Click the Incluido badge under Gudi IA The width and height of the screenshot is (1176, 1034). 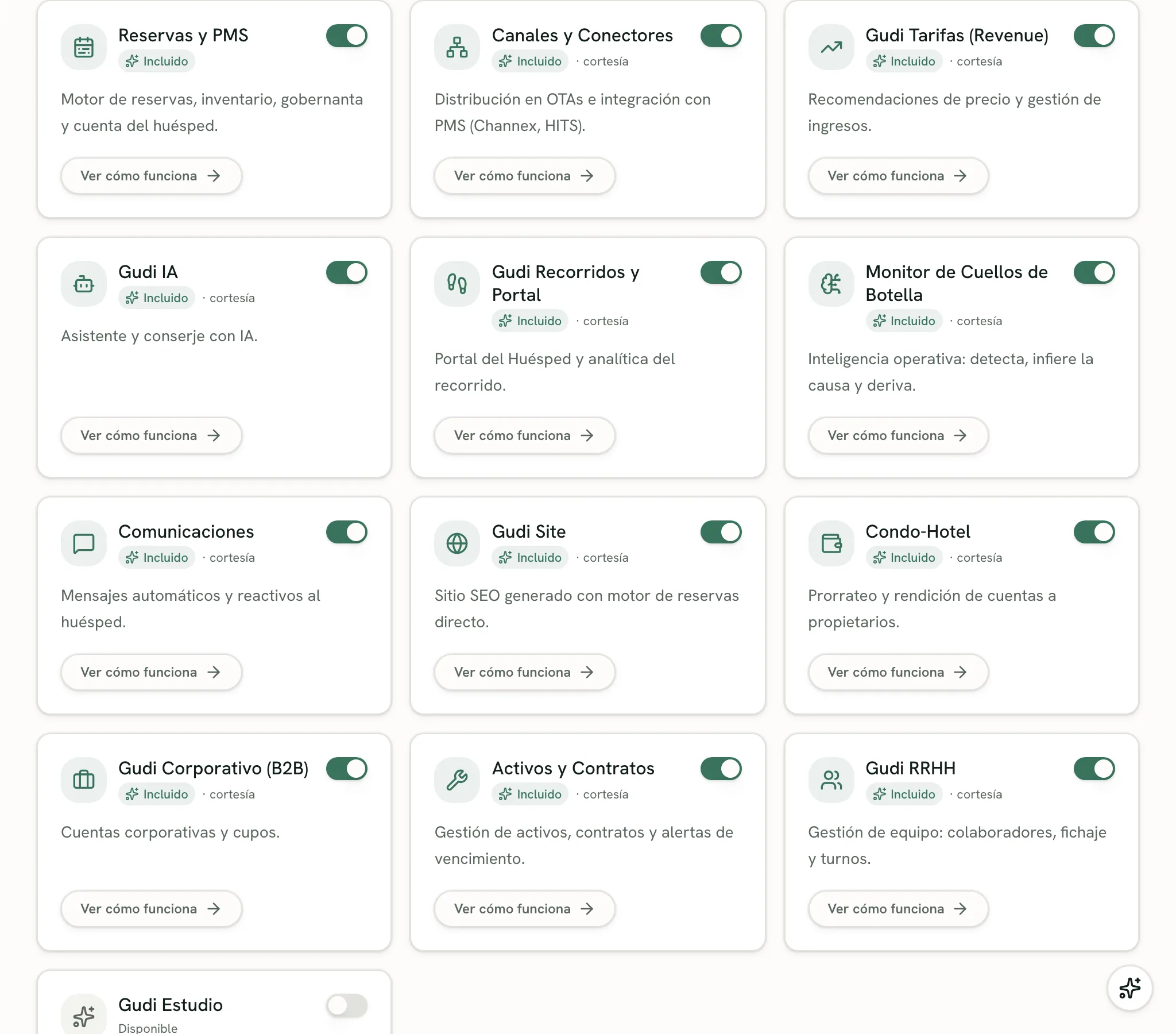point(157,298)
